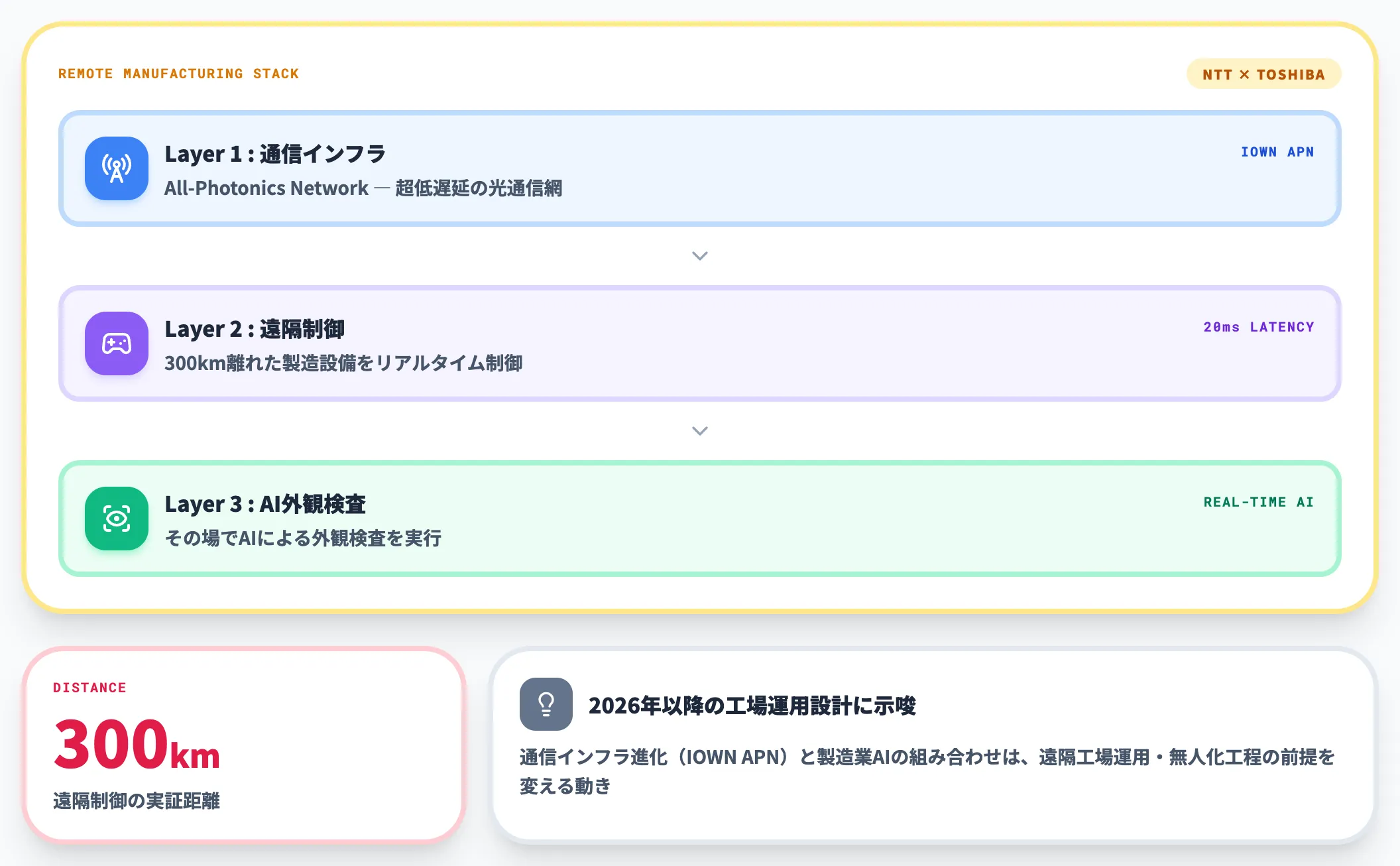Click the Layer 3 eye scan icon
Screen dimensions: 1400x866
117,519
